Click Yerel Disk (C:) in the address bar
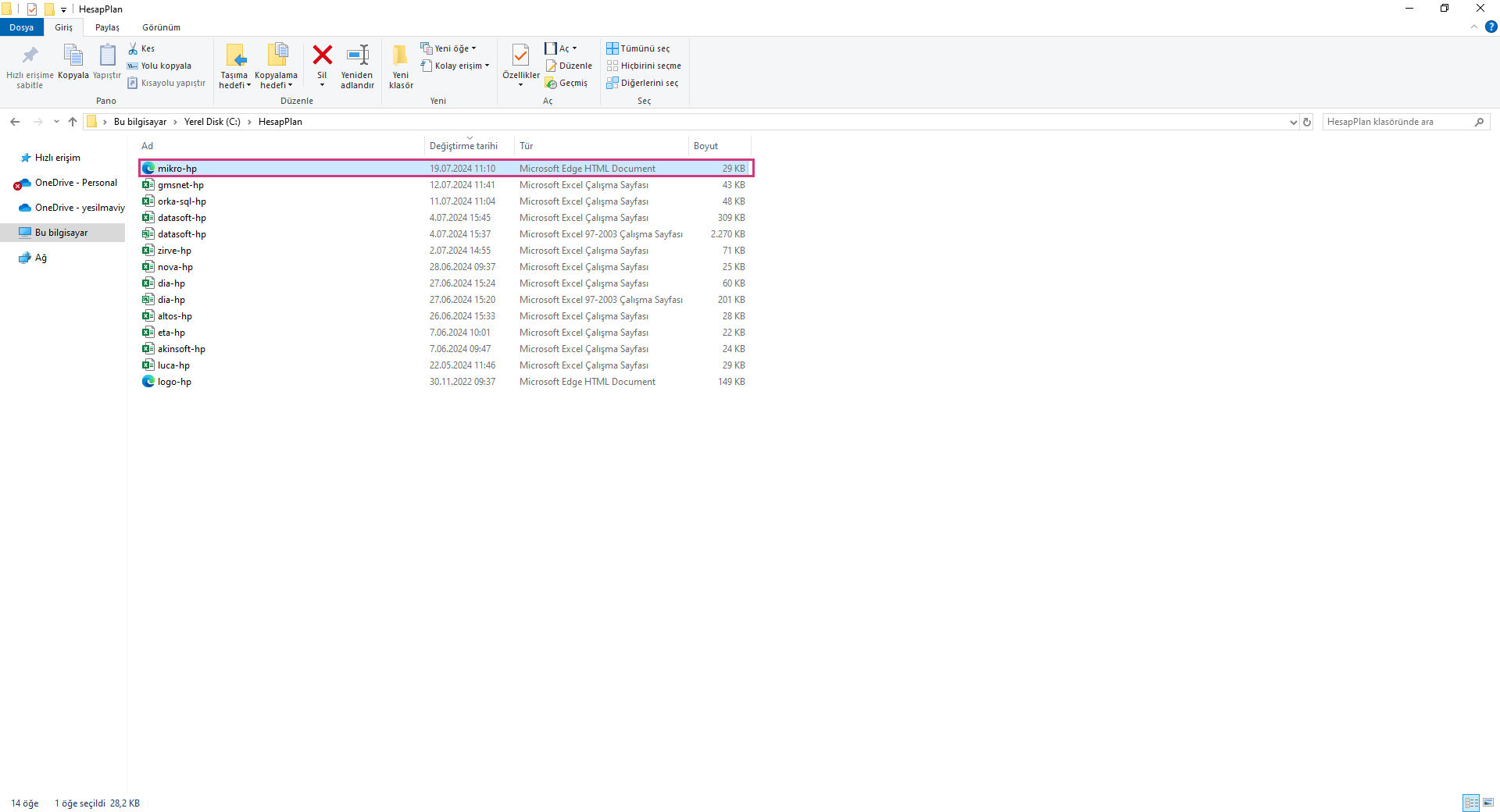This screenshot has width=1500, height=812. [x=212, y=122]
